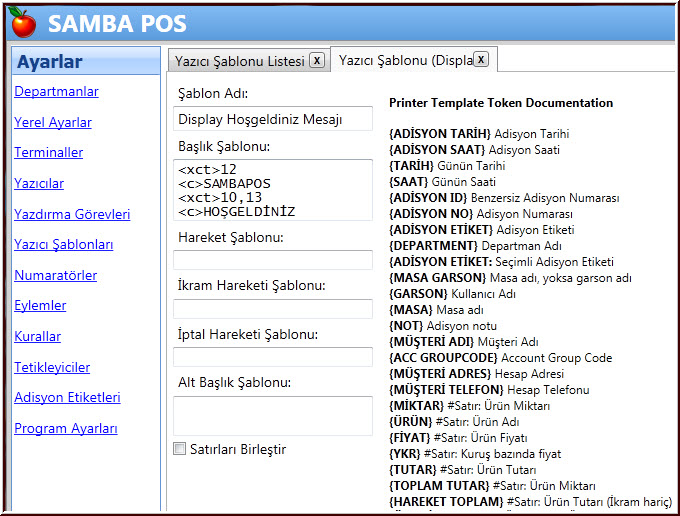Image resolution: width=680 pixels, height=516 pixels.
Task: Close the Yazıcı Şablonu Listesi tab
Action: tap(316, 60)
